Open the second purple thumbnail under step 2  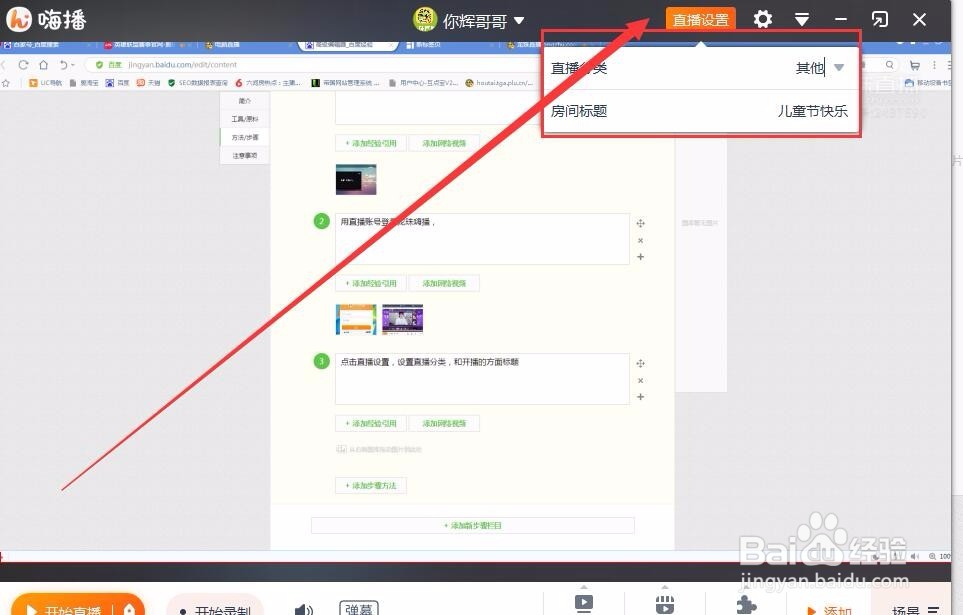[x=402, y=319]
